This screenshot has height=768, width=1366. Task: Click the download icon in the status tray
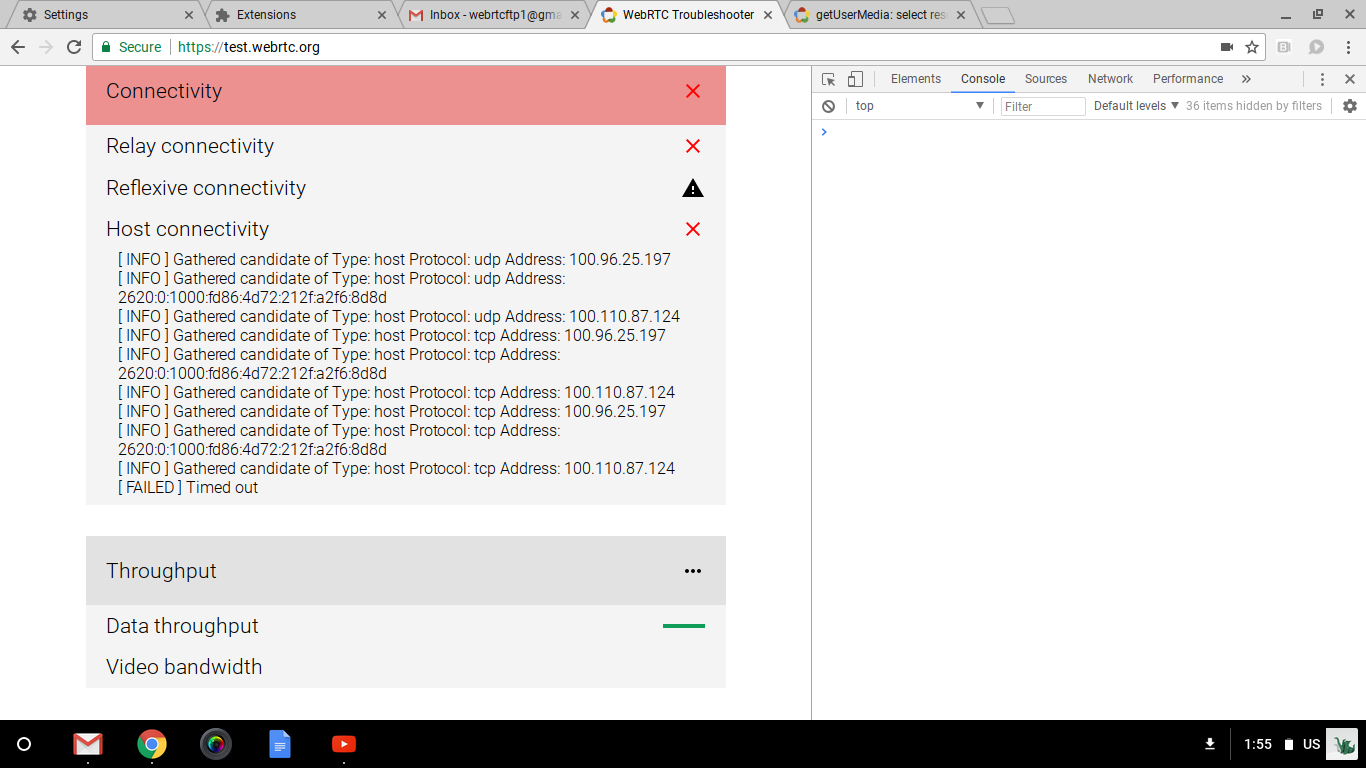tap(1210, 744)
